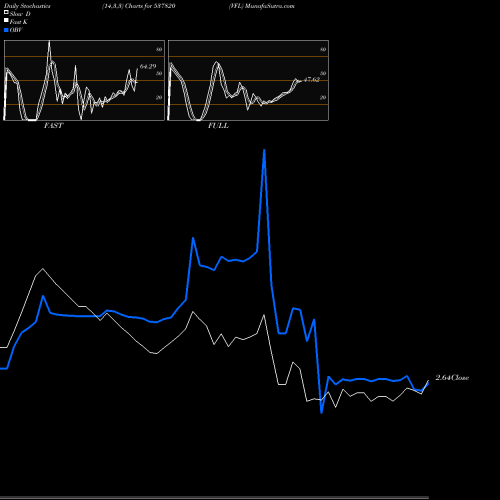Click the tallest blue OBV peak
This screenshot has height=500, width=500.
coord(264,151)
